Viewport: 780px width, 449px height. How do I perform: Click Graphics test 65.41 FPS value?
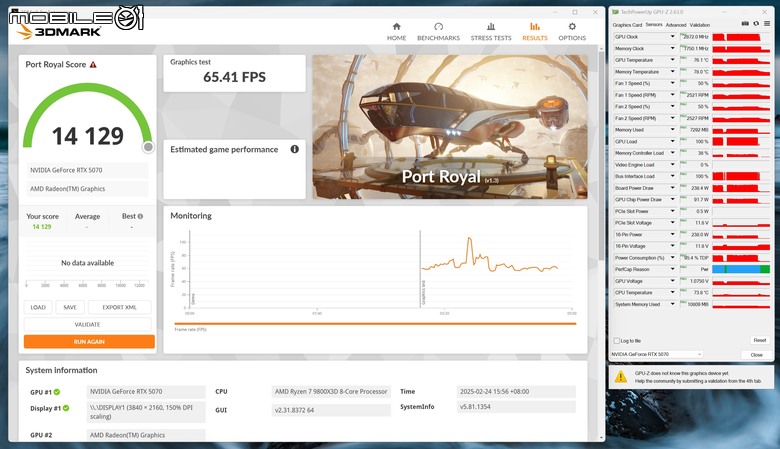tap(234, 77)
